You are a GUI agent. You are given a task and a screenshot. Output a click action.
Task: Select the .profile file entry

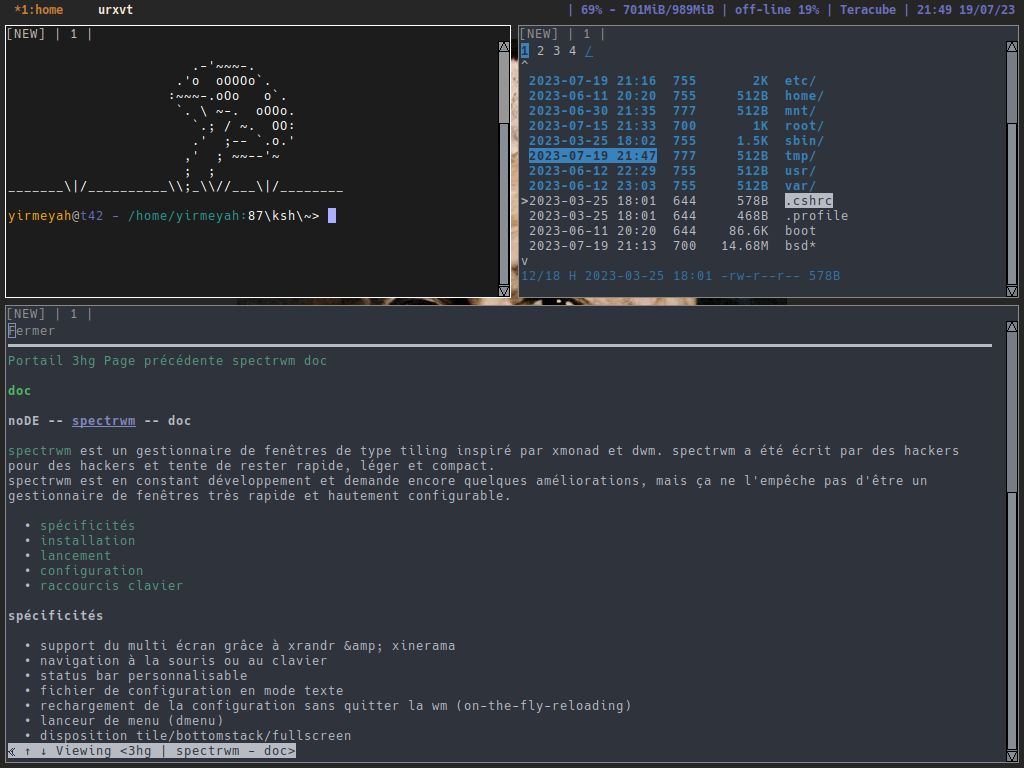(816, 216)
